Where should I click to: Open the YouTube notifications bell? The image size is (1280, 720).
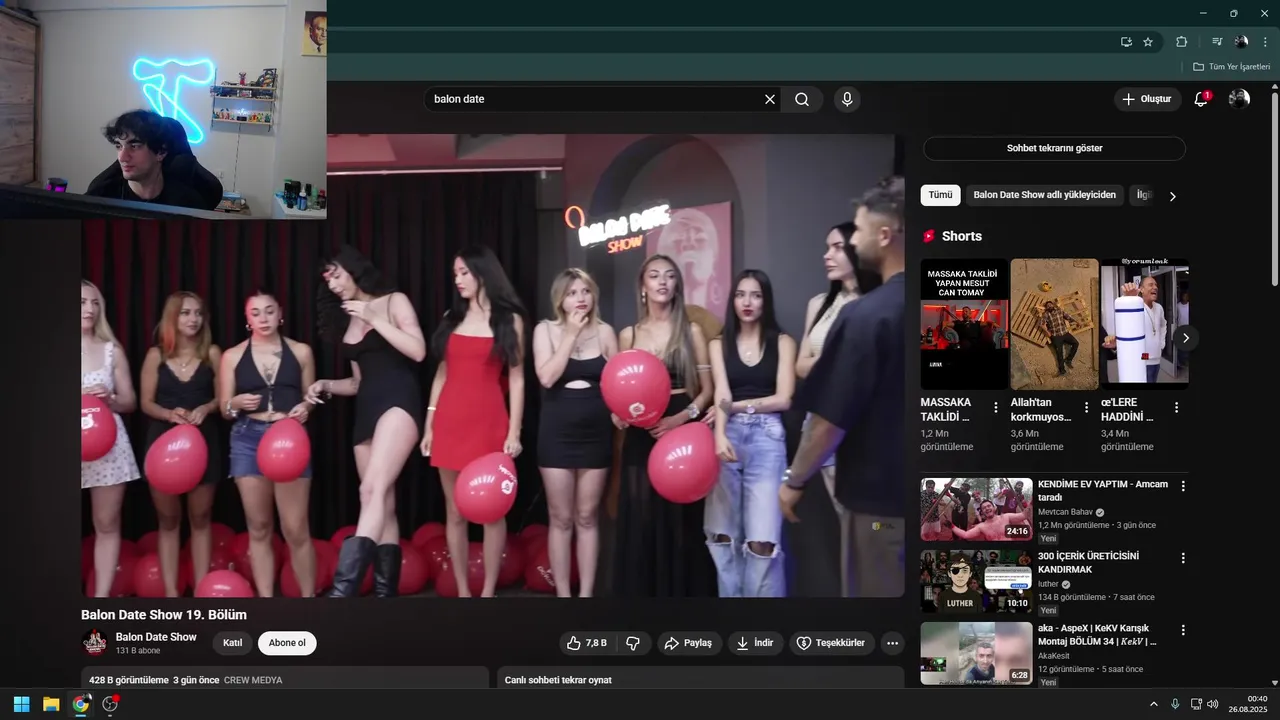coord(1201,99)
